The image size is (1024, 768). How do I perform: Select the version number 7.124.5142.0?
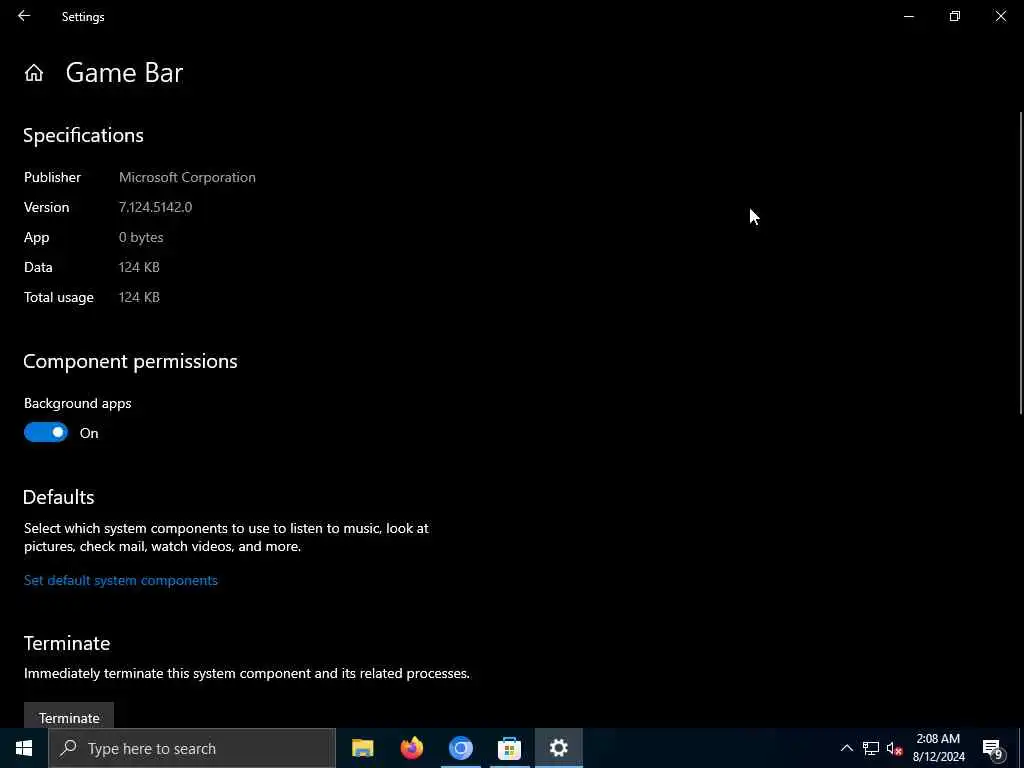point(155,207)
